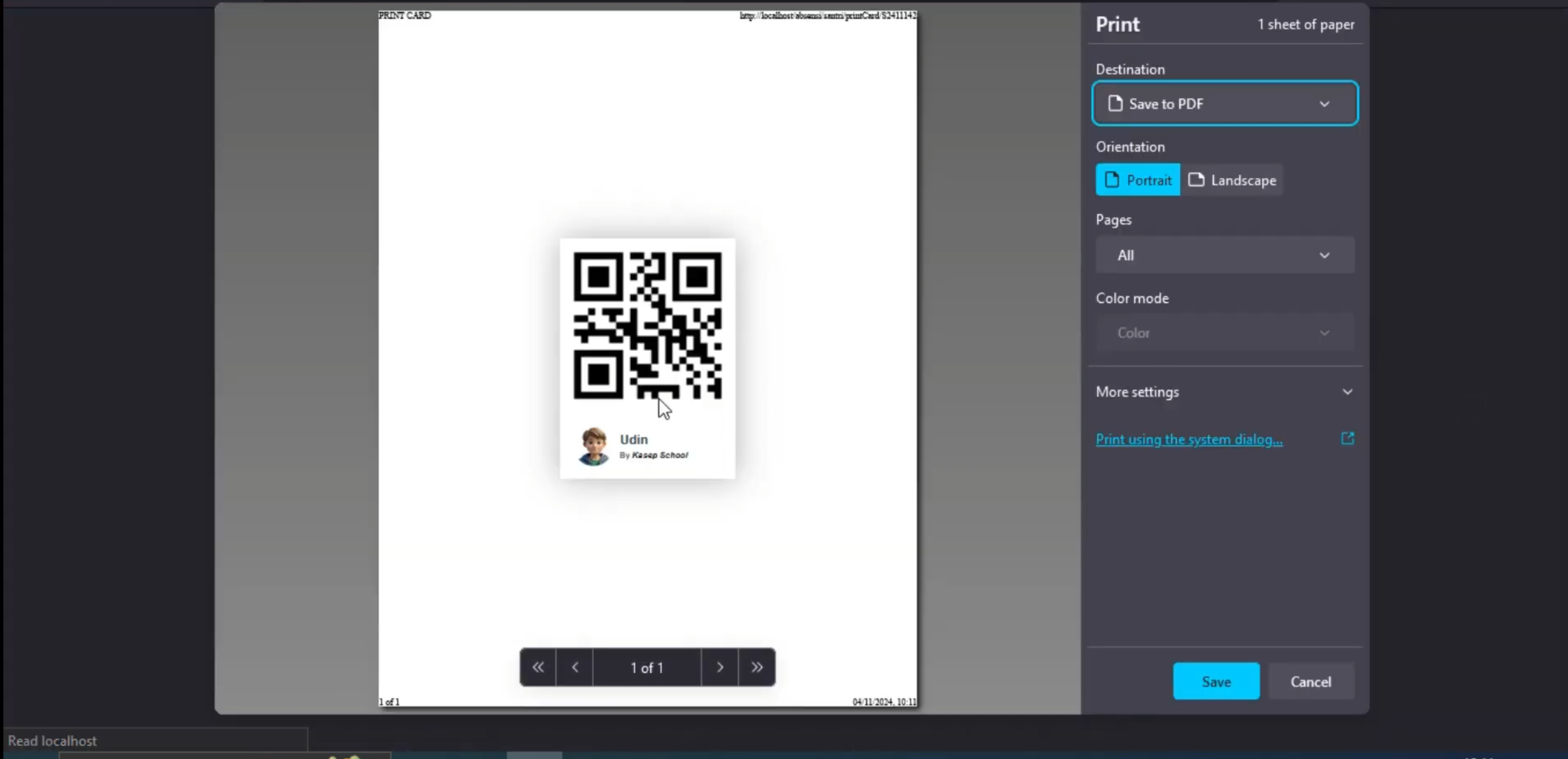Click the date stamp in page footer
This screenshot has height=759, width=1568.
[884, 702]
